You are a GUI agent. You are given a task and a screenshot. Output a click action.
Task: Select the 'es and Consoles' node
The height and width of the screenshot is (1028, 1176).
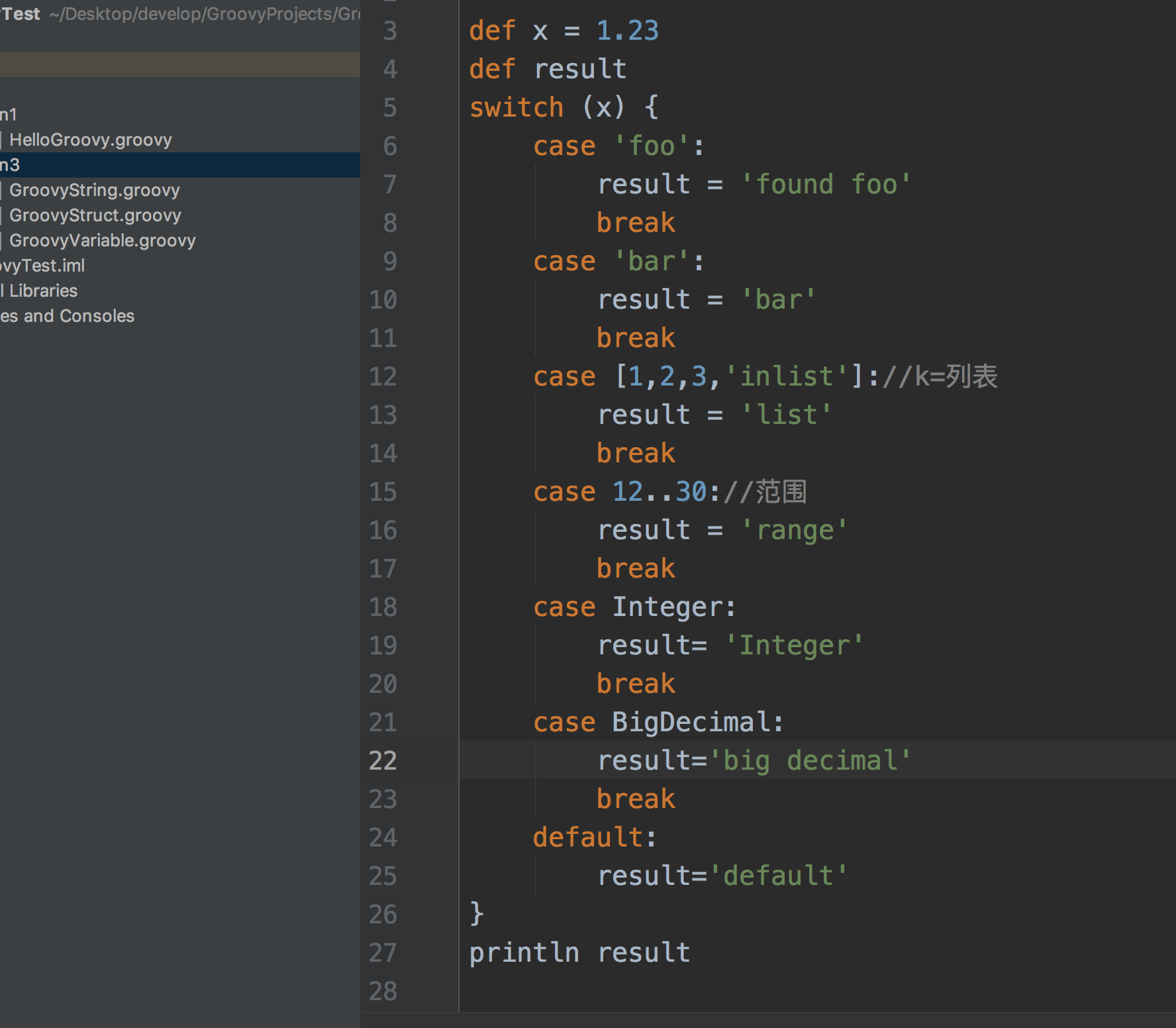67,316
